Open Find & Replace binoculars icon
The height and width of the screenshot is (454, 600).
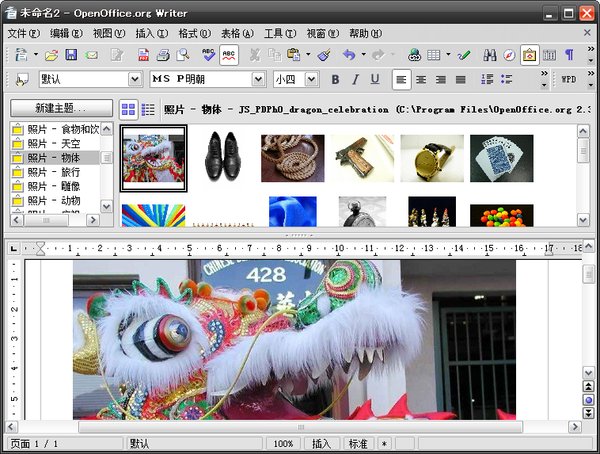(x=489, y=55)
